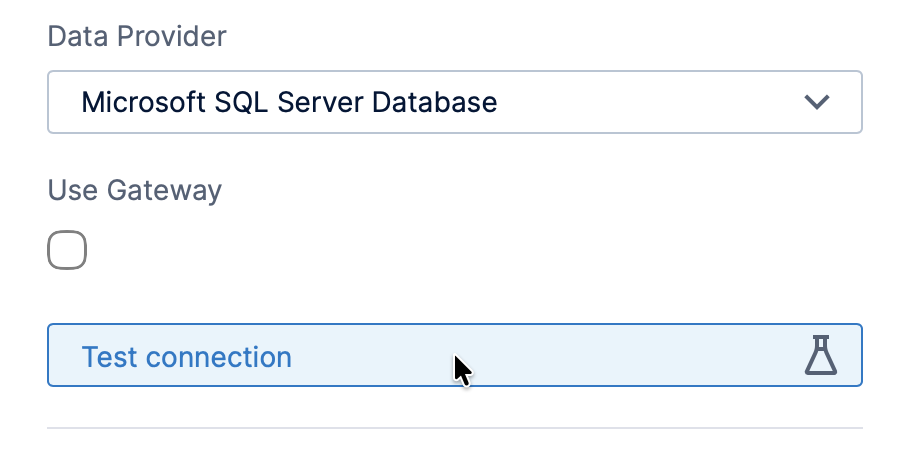Click the Use Gateway label
Image resolution: width=918 pixels, height=476 pixels.
coord(135,191)
